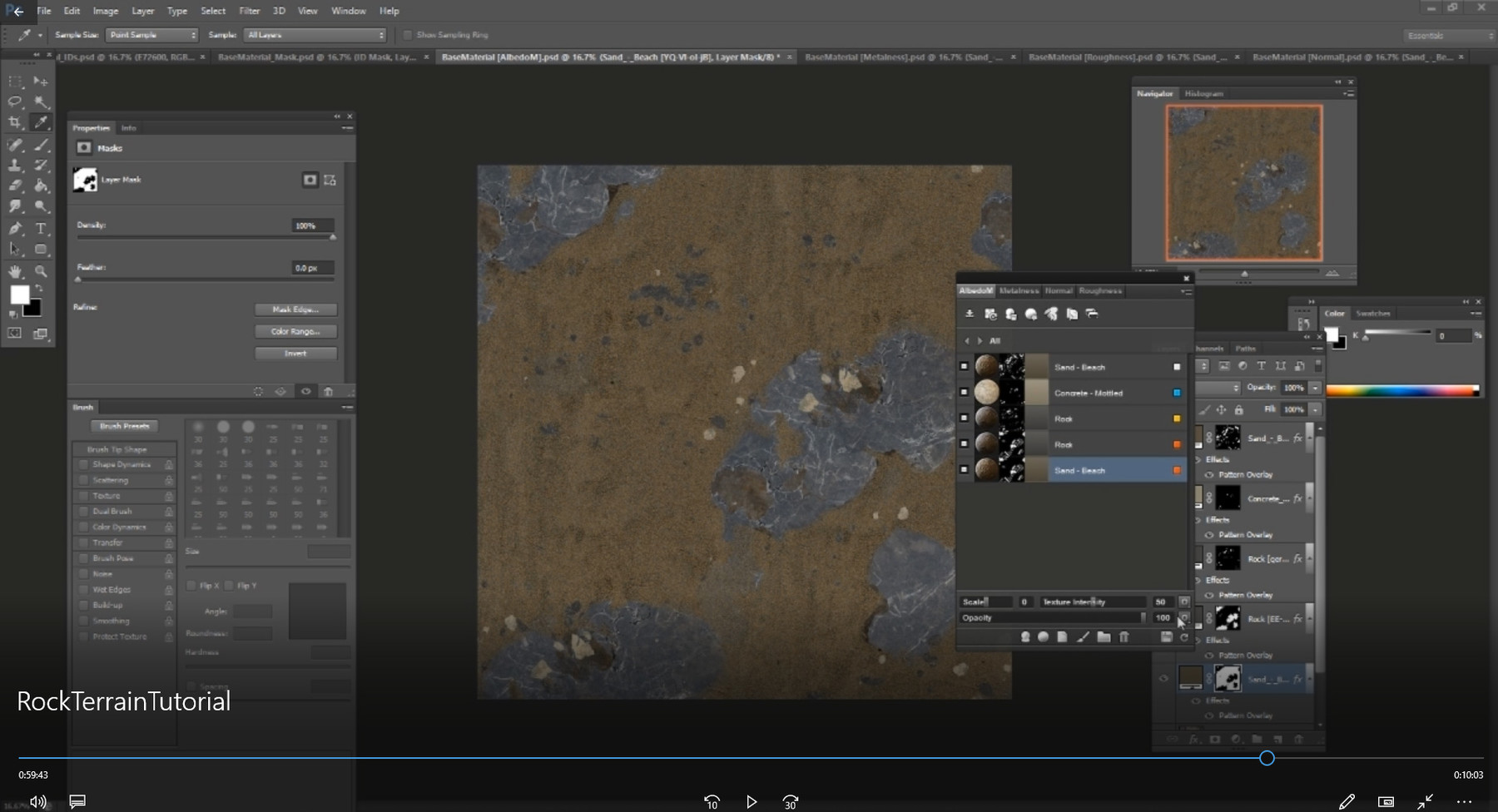Select the Magic Wand tool

[41, 101]
